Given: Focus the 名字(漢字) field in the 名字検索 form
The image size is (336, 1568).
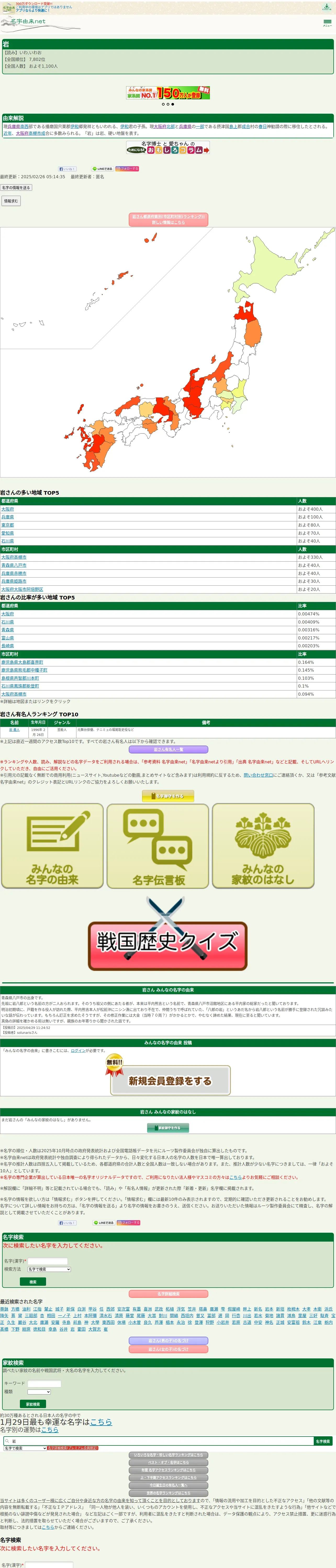Looking at the screenshot, I should click(x=48, y=1261).
